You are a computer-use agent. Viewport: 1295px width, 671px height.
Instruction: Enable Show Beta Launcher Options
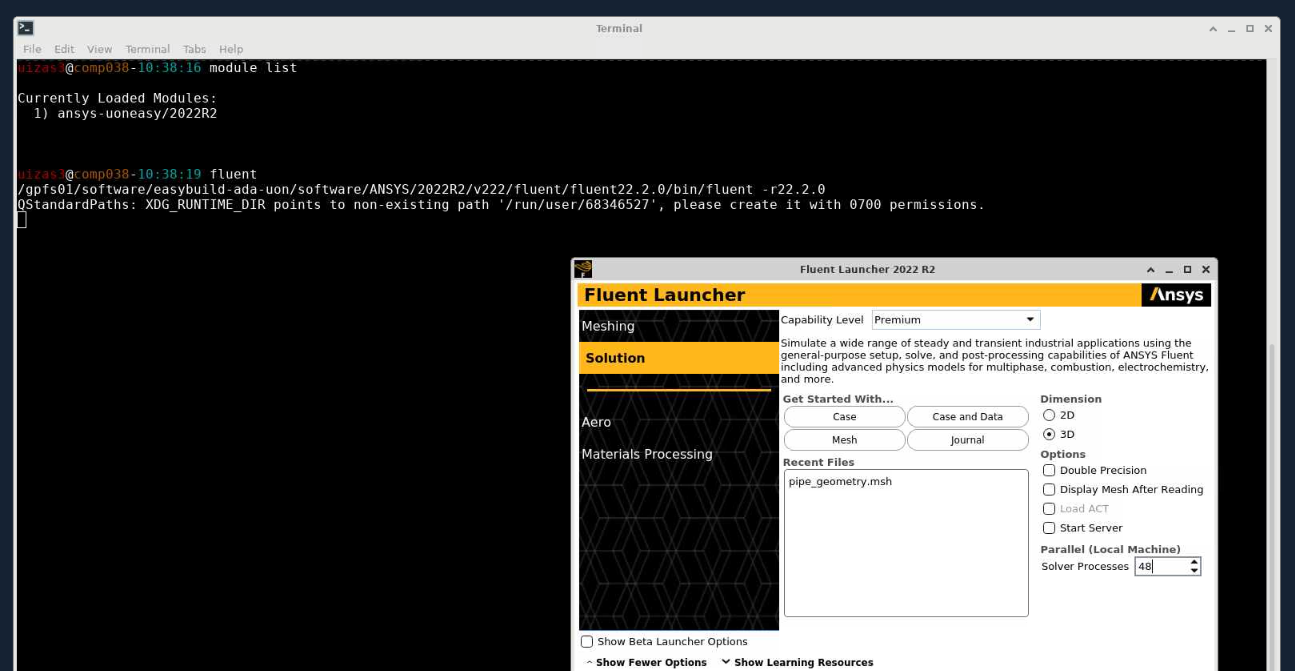[587, 642]
